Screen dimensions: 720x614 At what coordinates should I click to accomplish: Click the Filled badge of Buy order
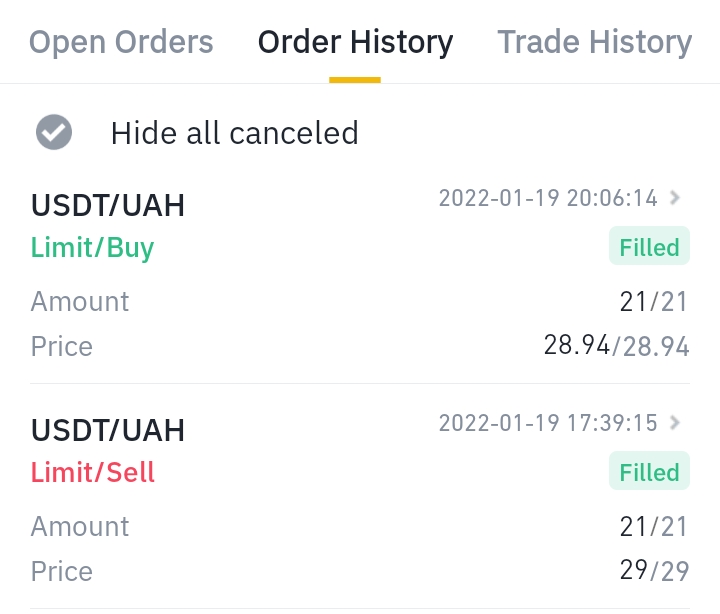649,246
